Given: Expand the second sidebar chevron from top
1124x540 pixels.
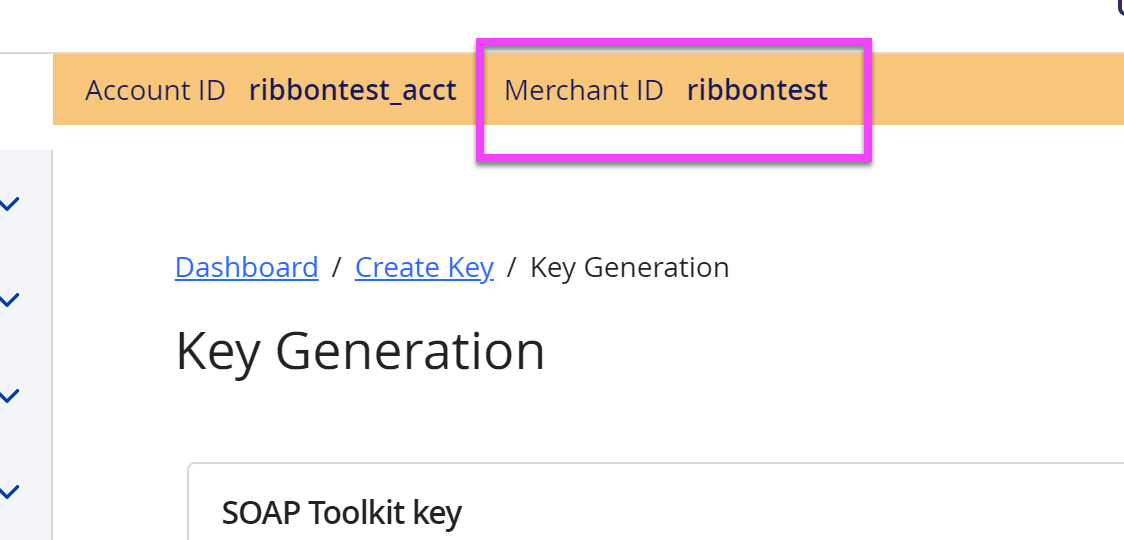Looking at the screenshot, I should tap(10, 299).
